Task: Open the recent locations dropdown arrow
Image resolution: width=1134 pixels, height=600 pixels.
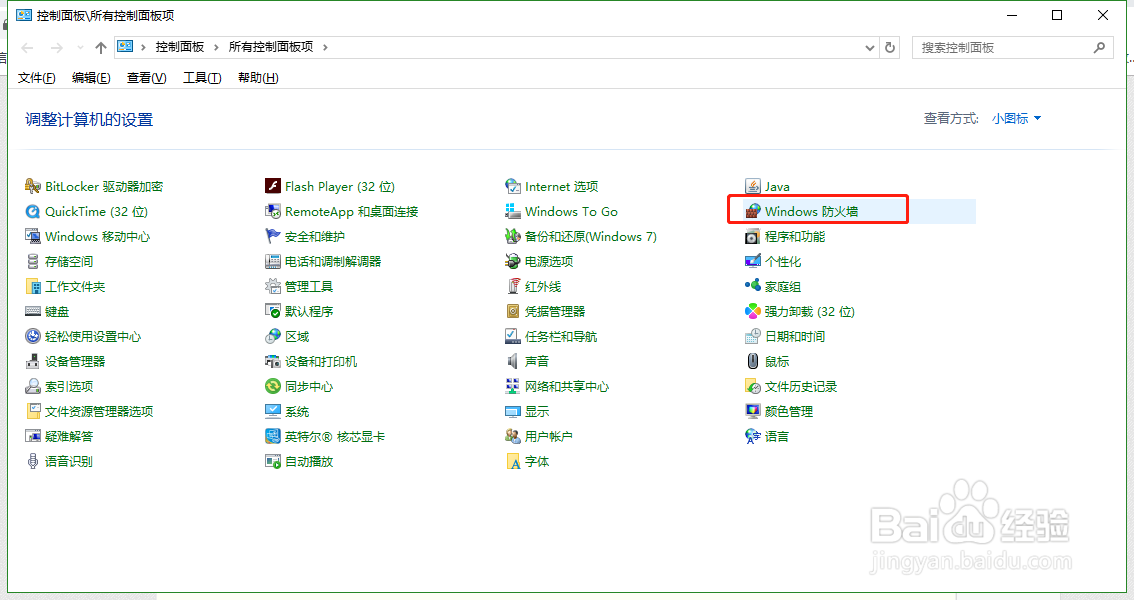Action: pos(80,48)
